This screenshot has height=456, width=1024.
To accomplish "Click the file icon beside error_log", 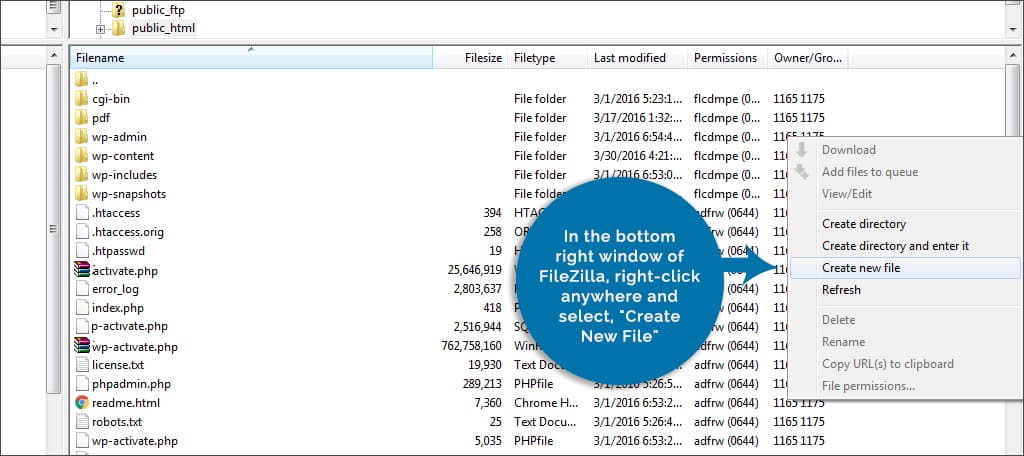I will pos(82,288).
